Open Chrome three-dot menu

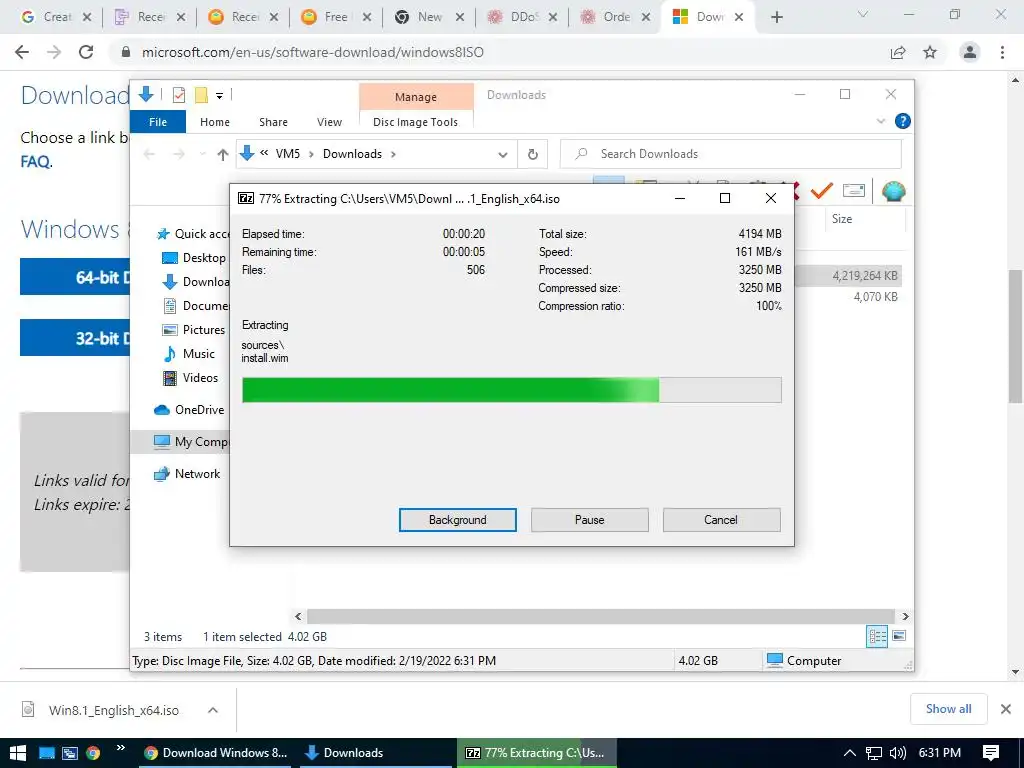1002,52
